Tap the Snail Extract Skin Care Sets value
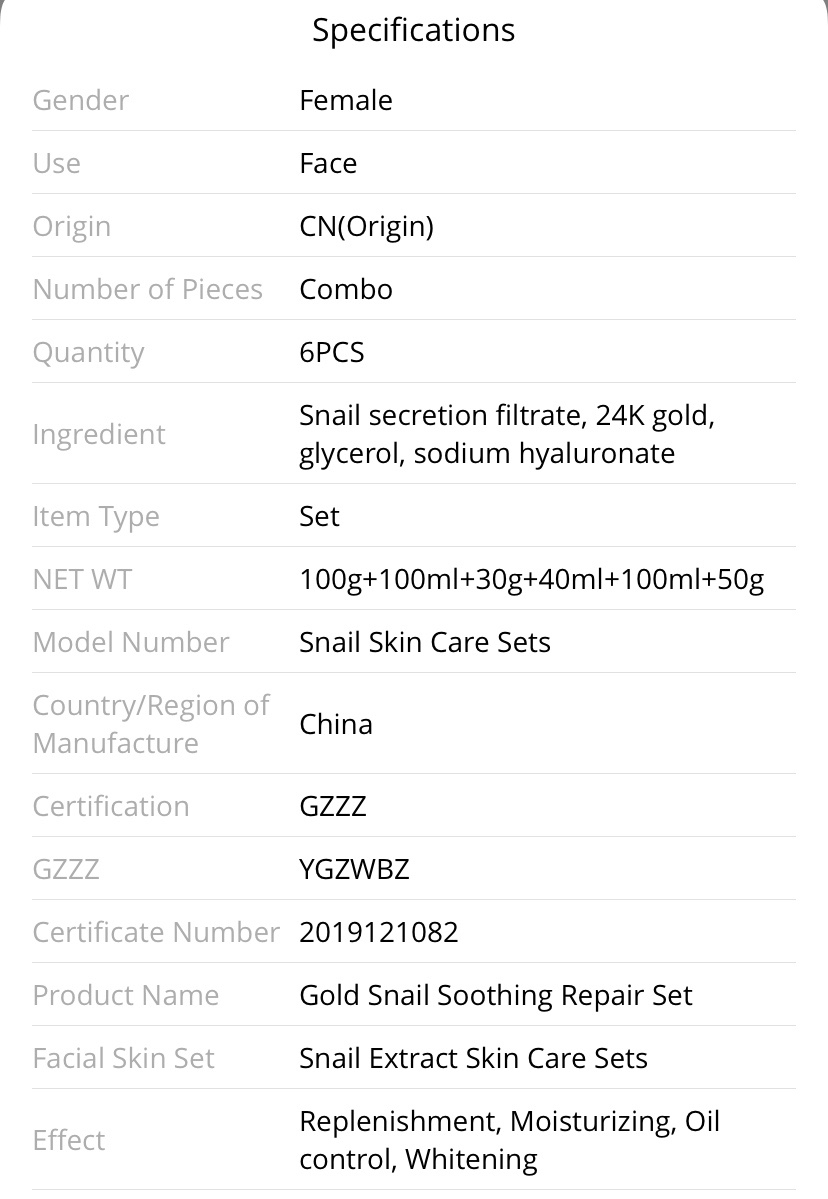 tap(473, 1058)
